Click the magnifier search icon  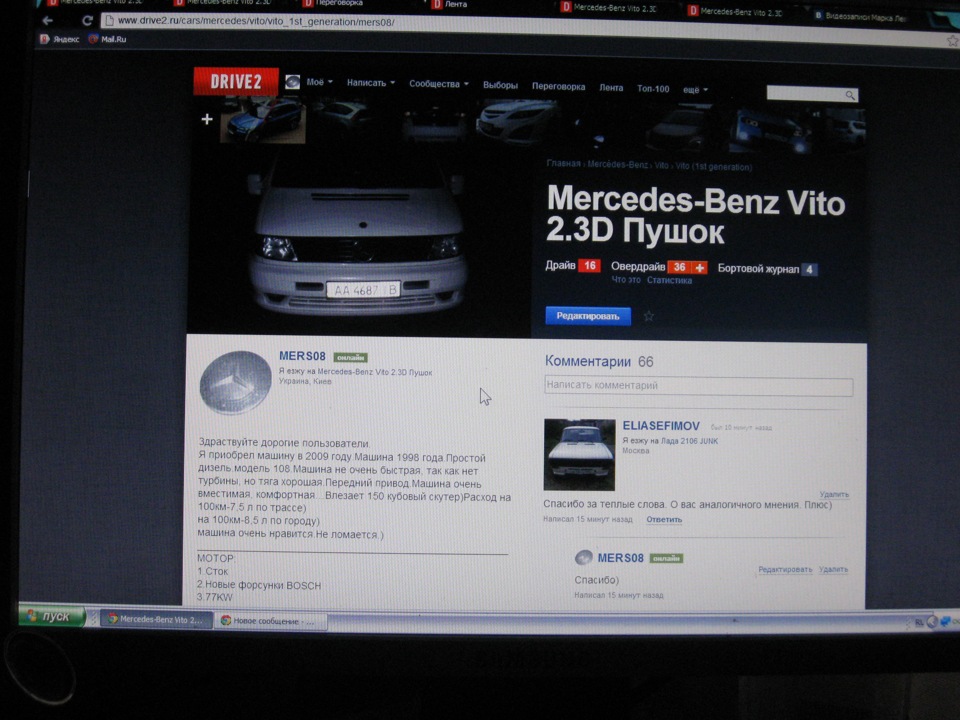tap(850, 95)
